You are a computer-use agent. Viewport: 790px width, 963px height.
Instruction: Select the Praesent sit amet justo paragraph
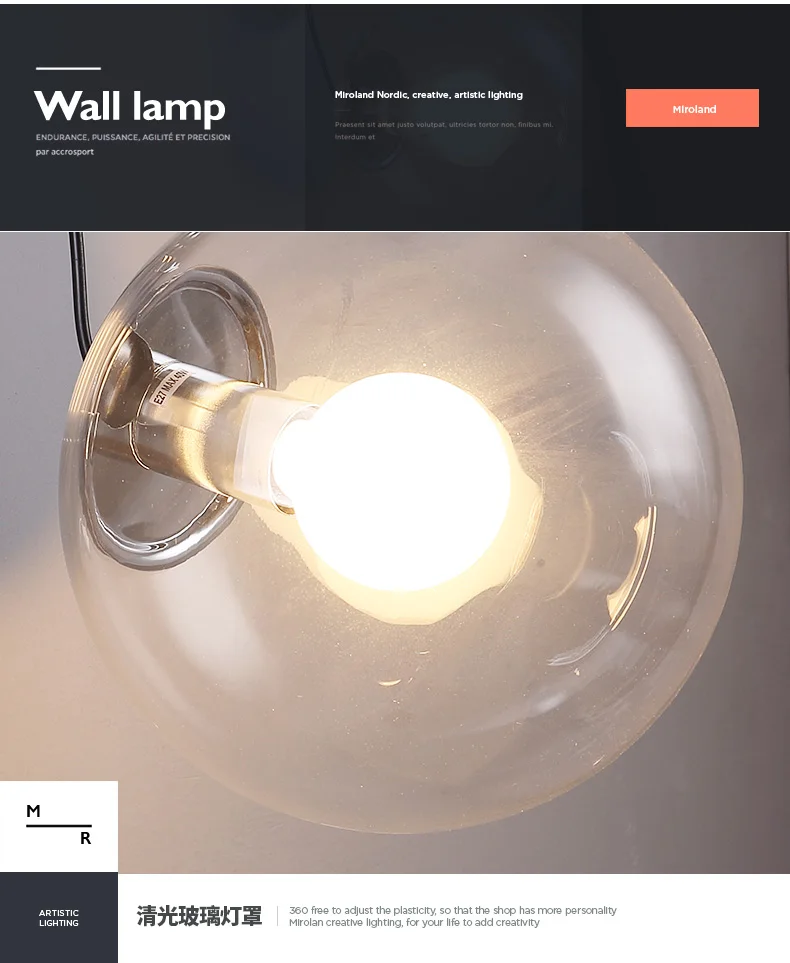coord(444,130)
